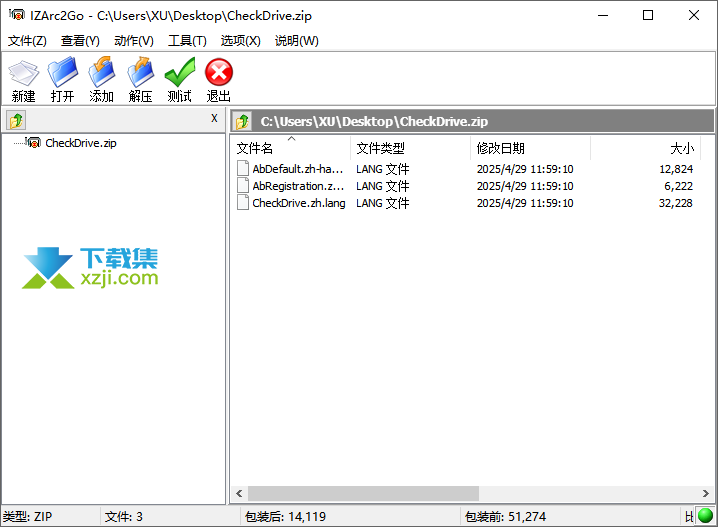
Task: Sort by 文件类型 column header
Action: [x=410, y=148]
